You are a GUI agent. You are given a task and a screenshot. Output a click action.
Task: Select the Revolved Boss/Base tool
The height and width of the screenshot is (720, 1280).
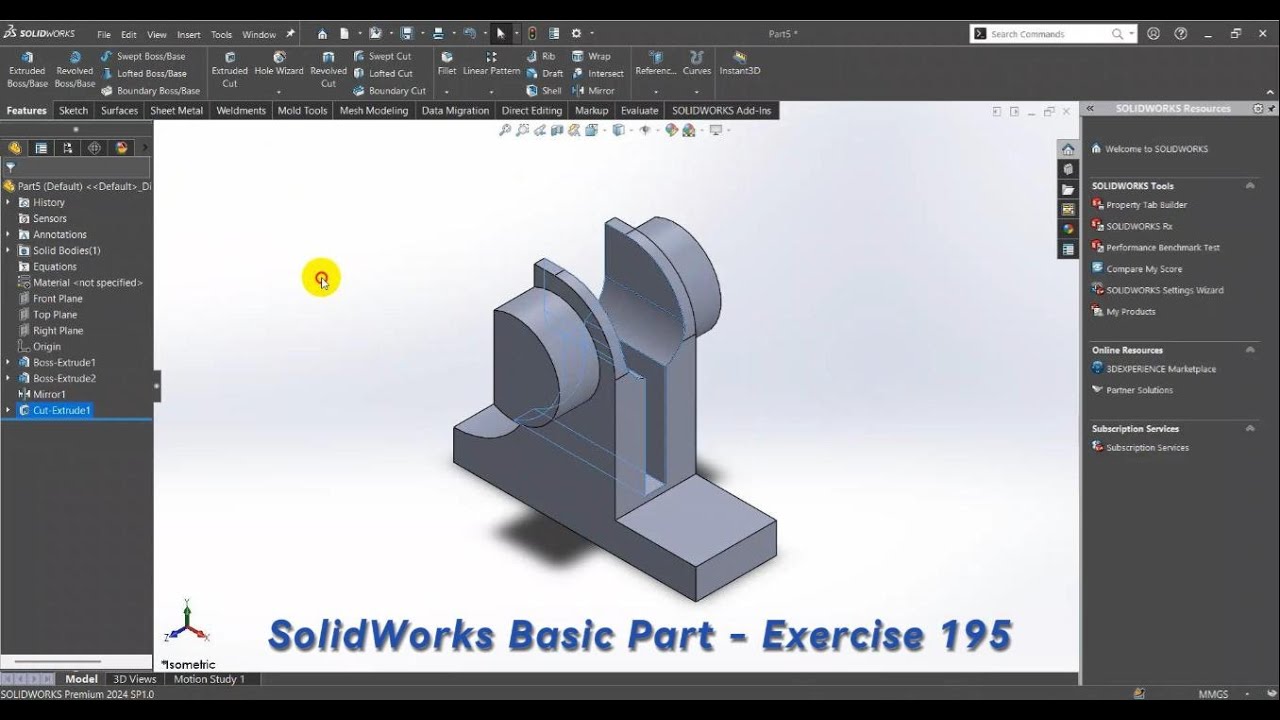tap(75, 70)
